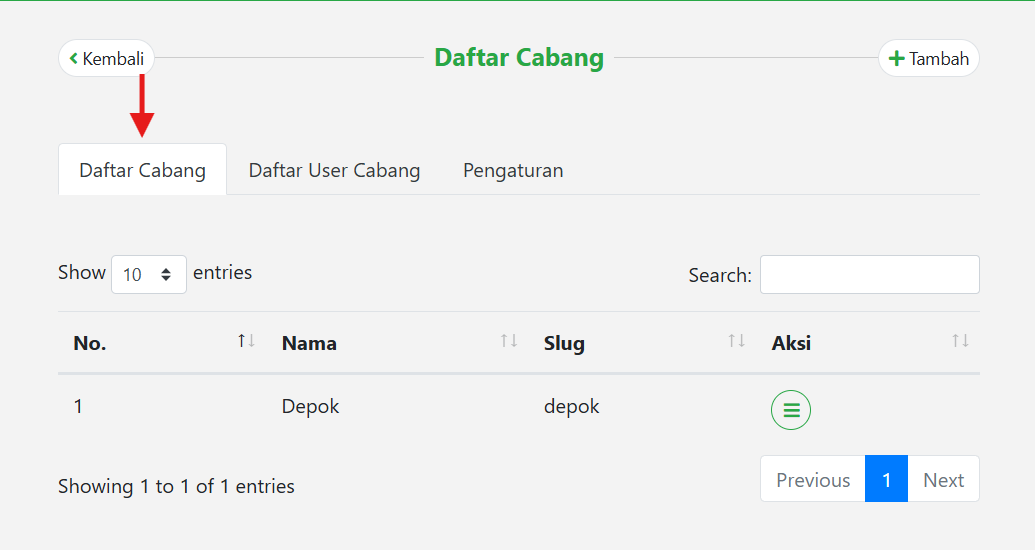Viewport: 1035px width, 550px height.
Task: Select the Pengaturan tab
Action: (513, 170)
